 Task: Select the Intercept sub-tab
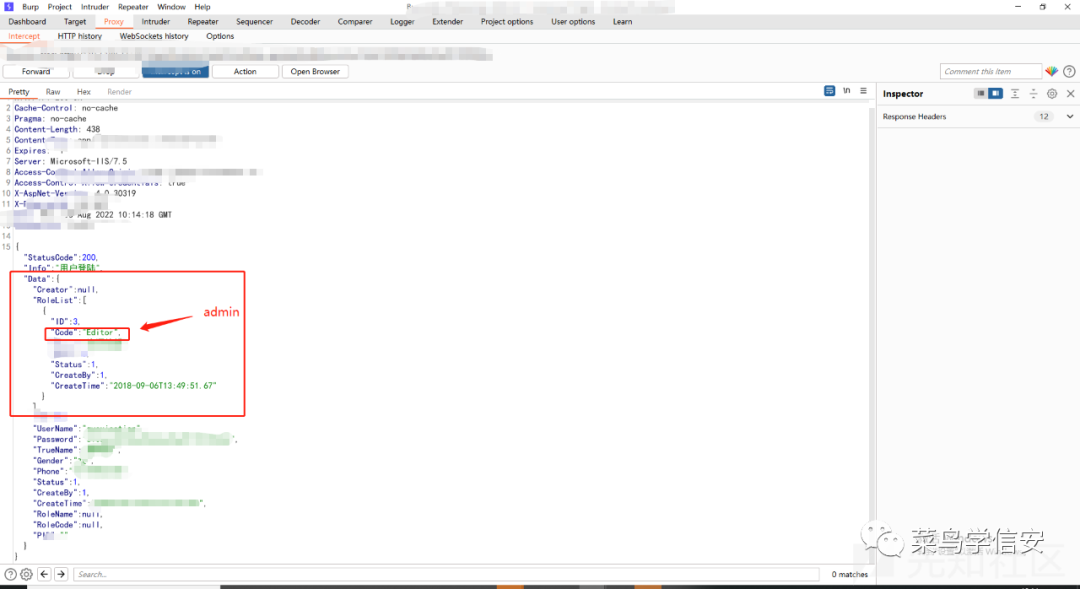coord(24,36)
